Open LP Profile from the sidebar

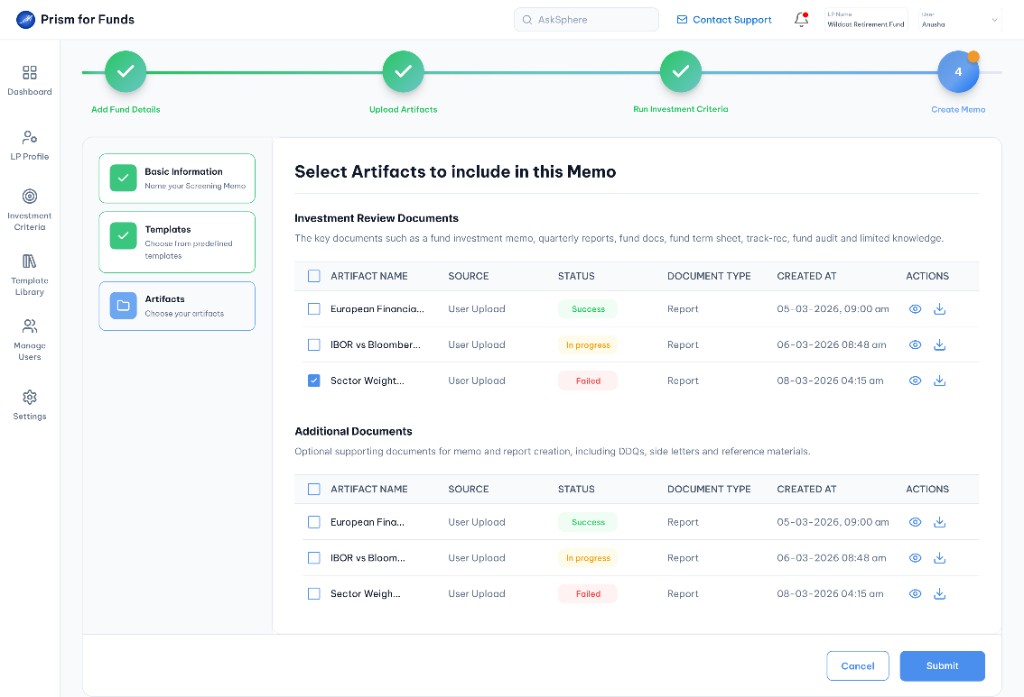[29, 137]
